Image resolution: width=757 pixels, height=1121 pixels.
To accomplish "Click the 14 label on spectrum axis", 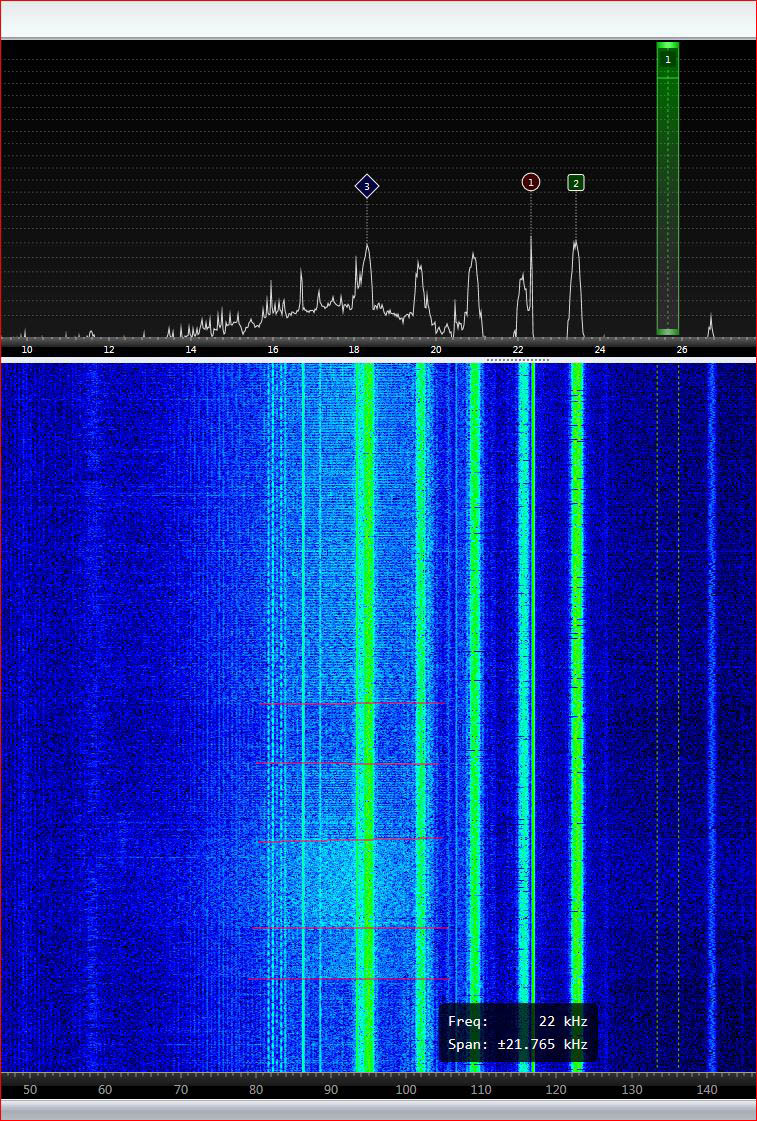I will [x=191, y=350].
